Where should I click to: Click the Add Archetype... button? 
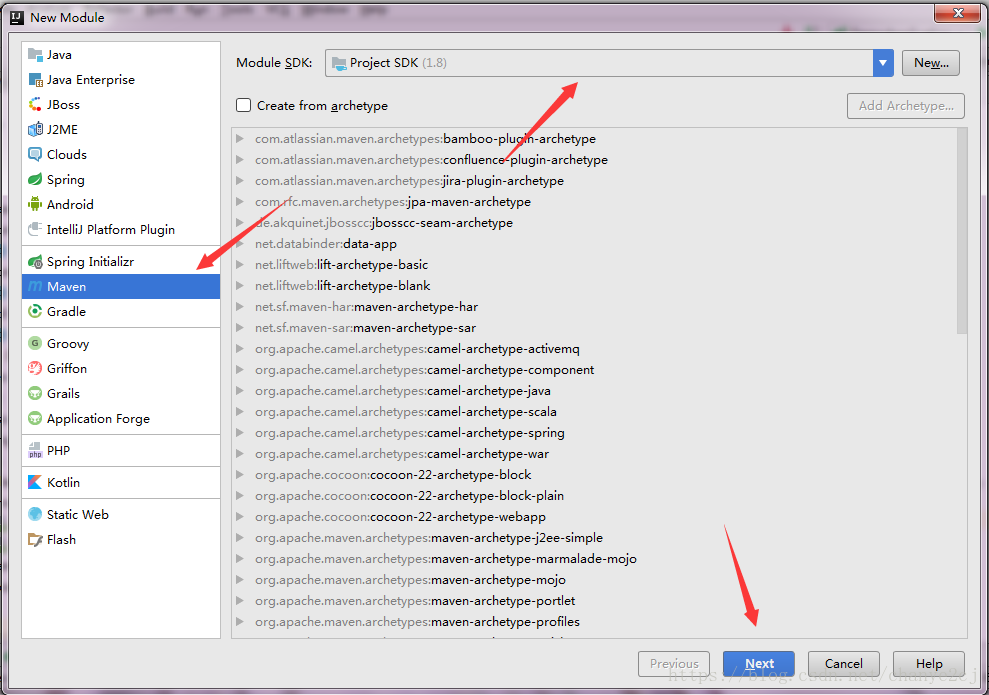point(906,106)
